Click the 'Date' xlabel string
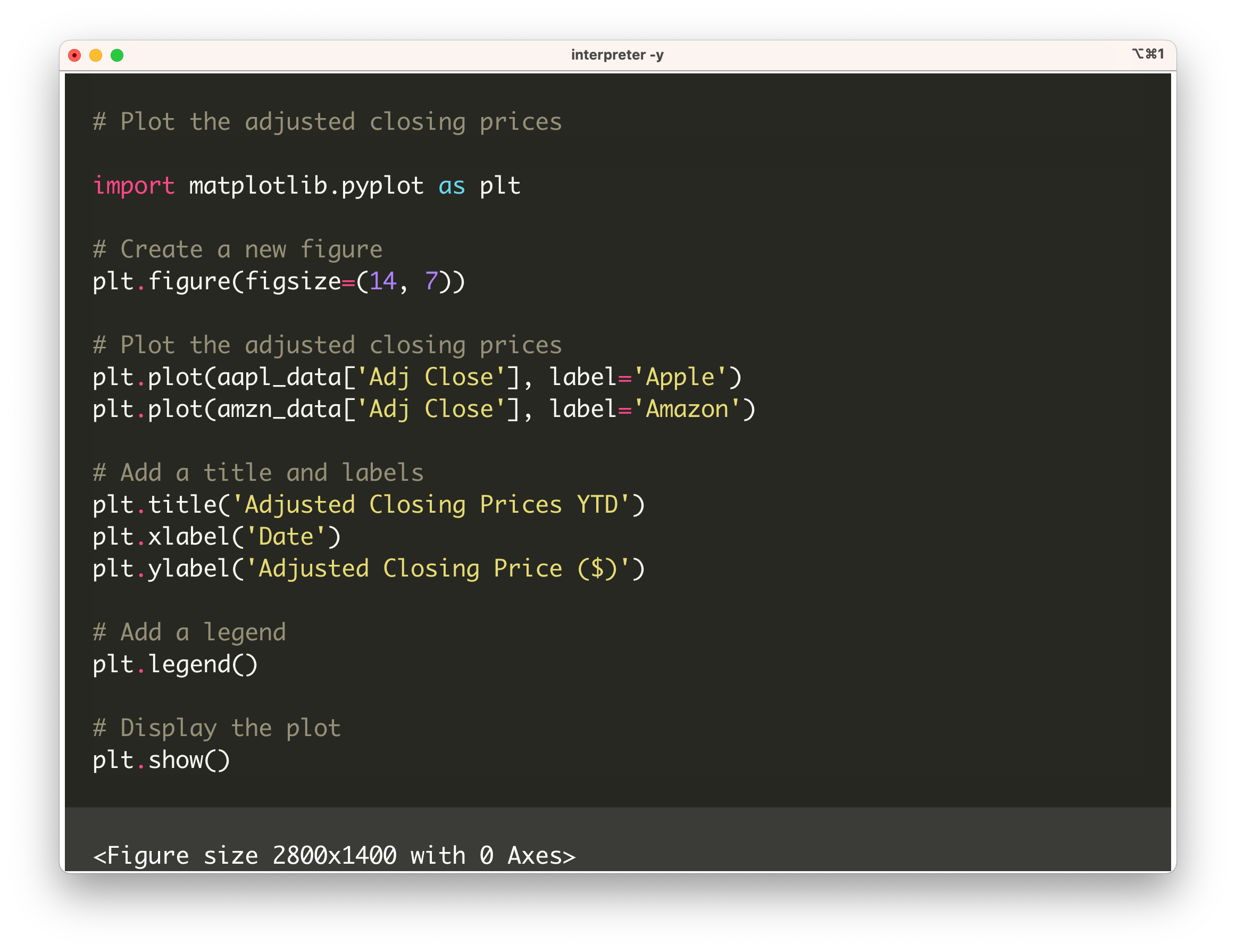The image size is (1236, 952). [286, 537]
